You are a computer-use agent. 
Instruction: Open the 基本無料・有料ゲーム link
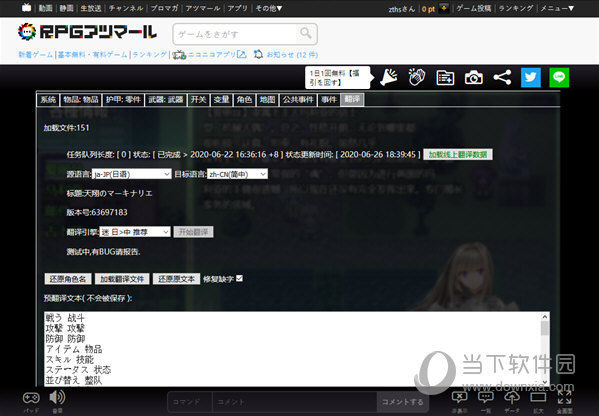(x=92, y=55)
